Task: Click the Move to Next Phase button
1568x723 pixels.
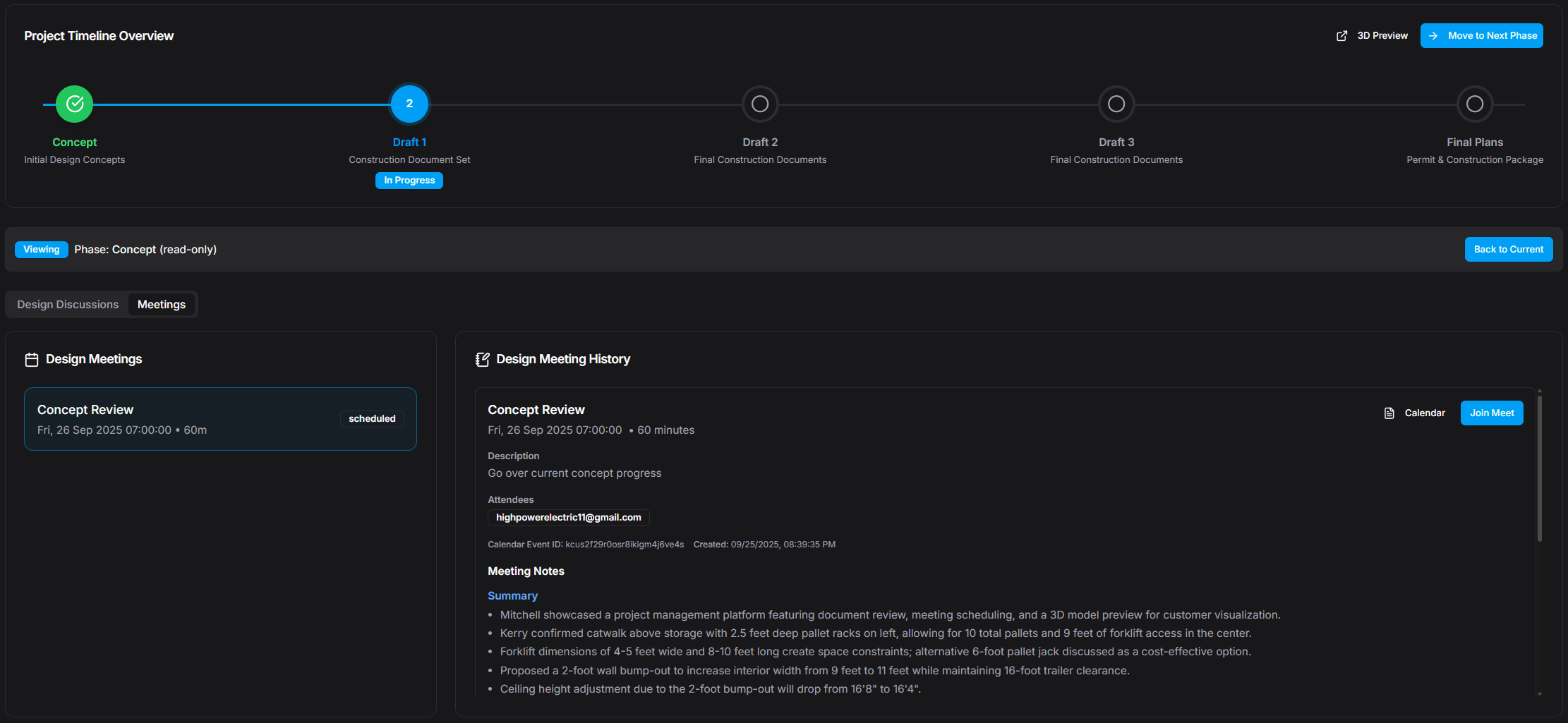Action: point(1481,36)
